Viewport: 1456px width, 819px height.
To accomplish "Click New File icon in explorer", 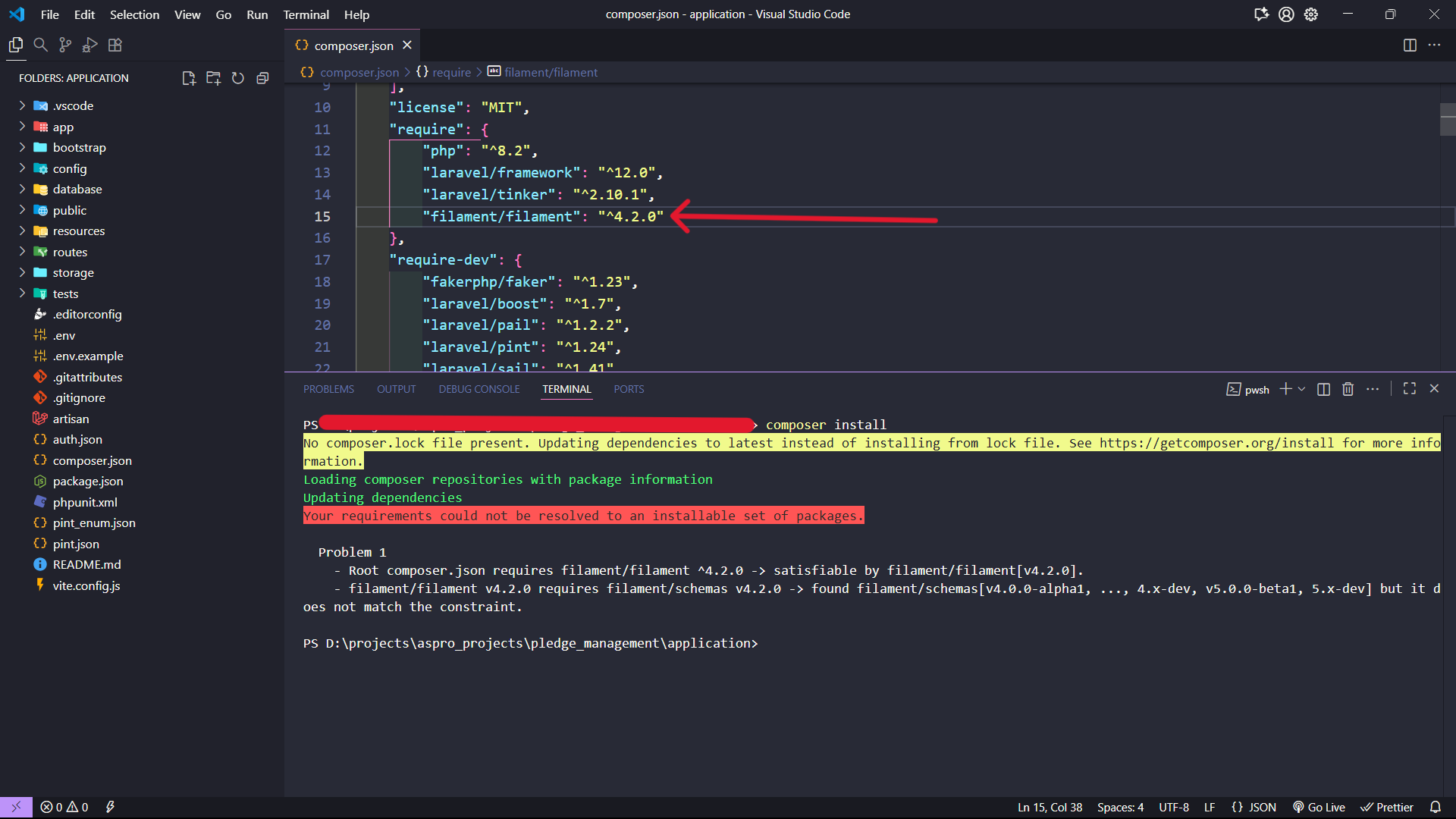I will 189,78.
